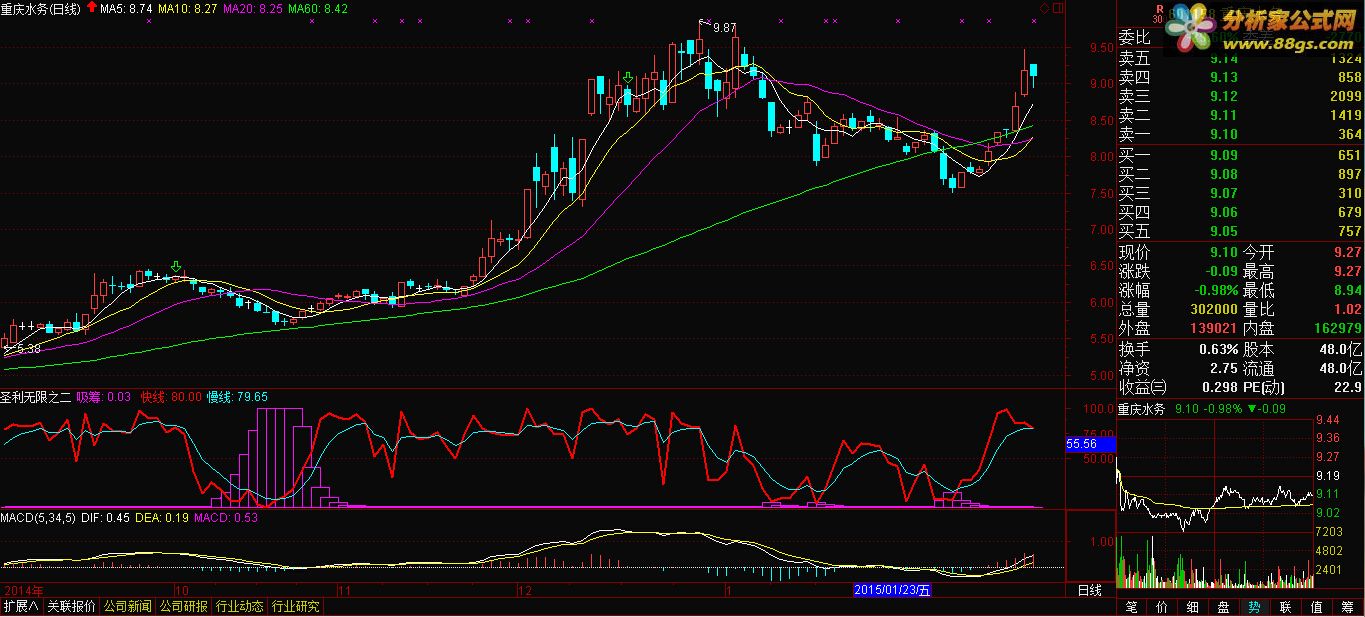Open the 行业动态 tab

240,606
